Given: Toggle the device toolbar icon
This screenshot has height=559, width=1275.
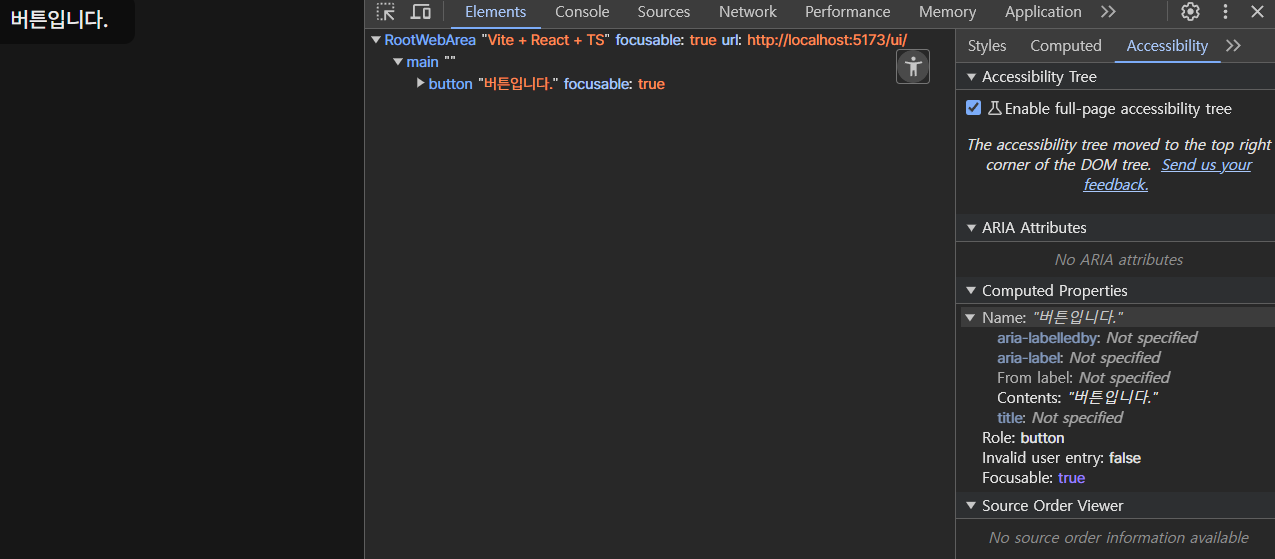Looking at the screenshot, I should tap(421, 12).
